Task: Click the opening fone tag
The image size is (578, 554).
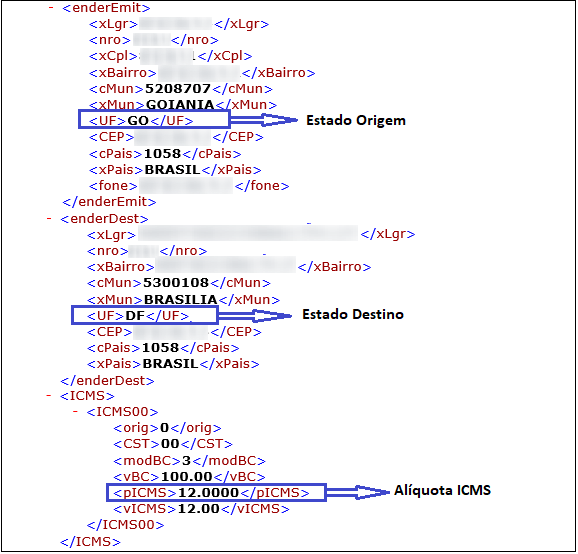Action: point(113,186)
